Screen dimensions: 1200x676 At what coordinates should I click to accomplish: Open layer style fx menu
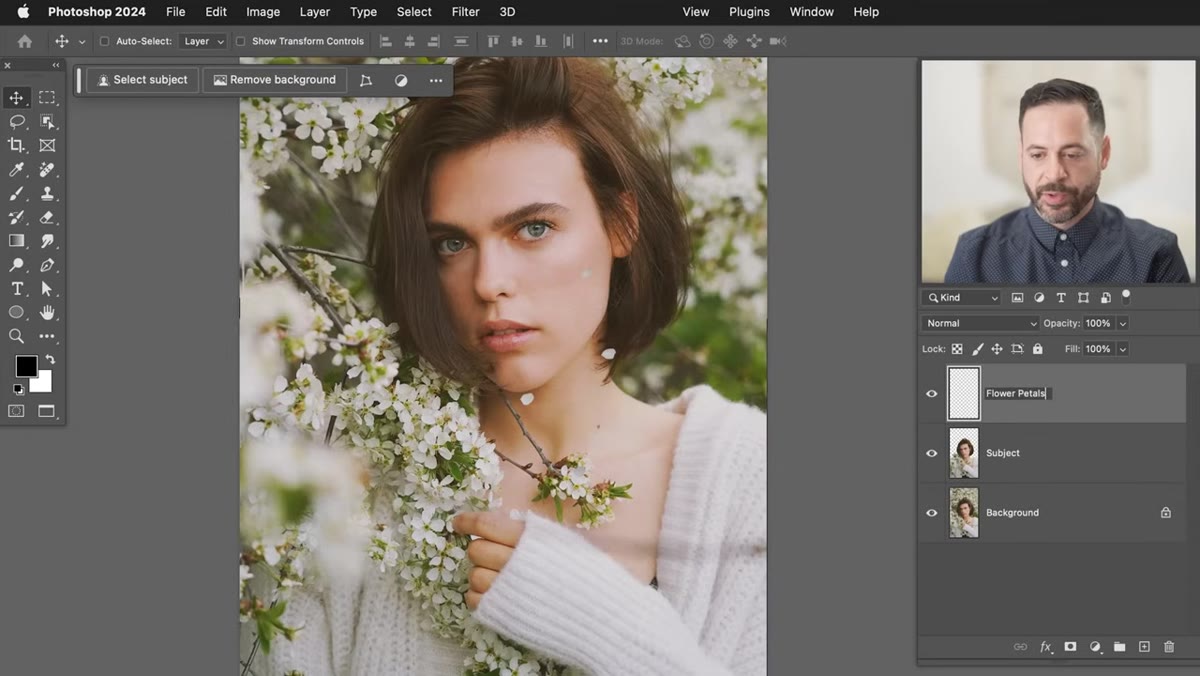(1046, 647)
